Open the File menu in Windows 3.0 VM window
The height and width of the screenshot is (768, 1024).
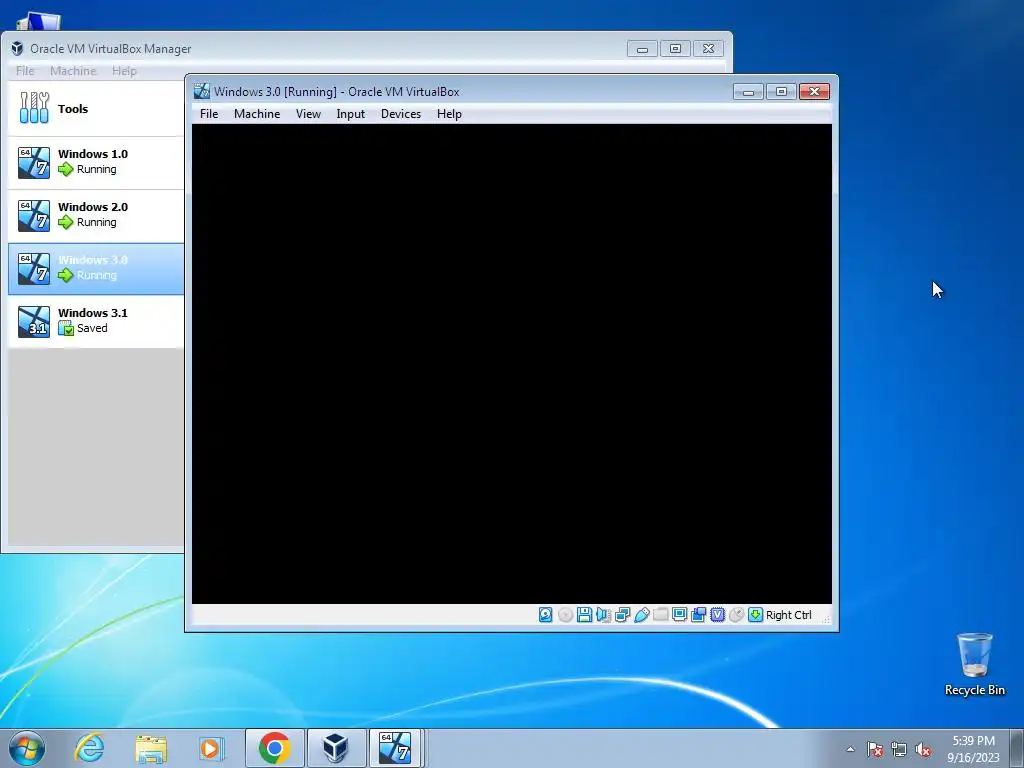(209, 114)
